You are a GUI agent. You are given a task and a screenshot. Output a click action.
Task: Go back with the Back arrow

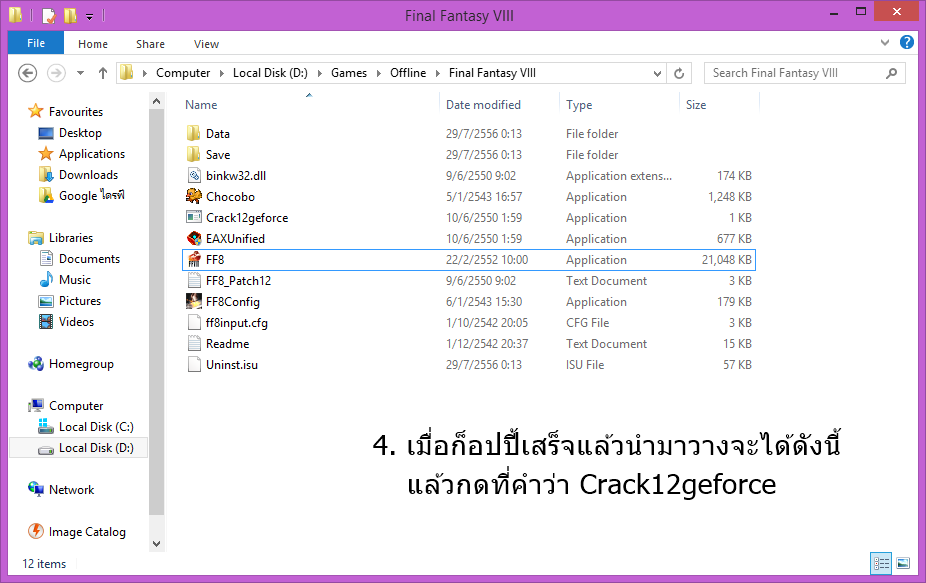28,73
